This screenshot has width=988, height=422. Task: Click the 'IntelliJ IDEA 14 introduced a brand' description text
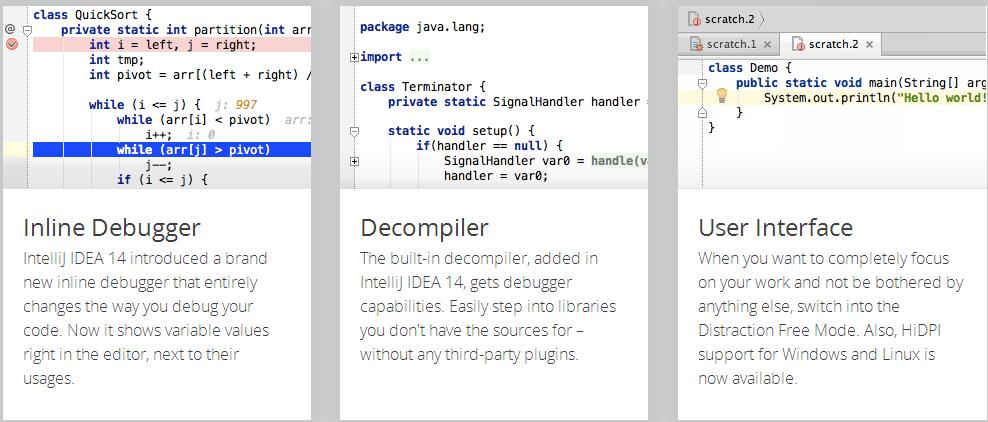[145, 259]
